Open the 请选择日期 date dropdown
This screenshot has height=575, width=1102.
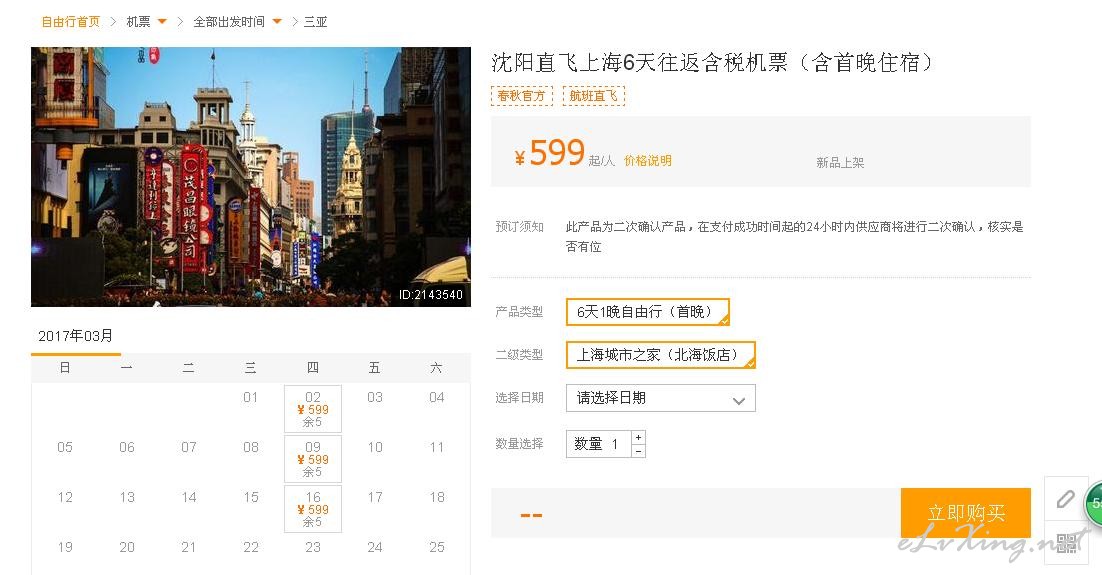tap(661, 398)
